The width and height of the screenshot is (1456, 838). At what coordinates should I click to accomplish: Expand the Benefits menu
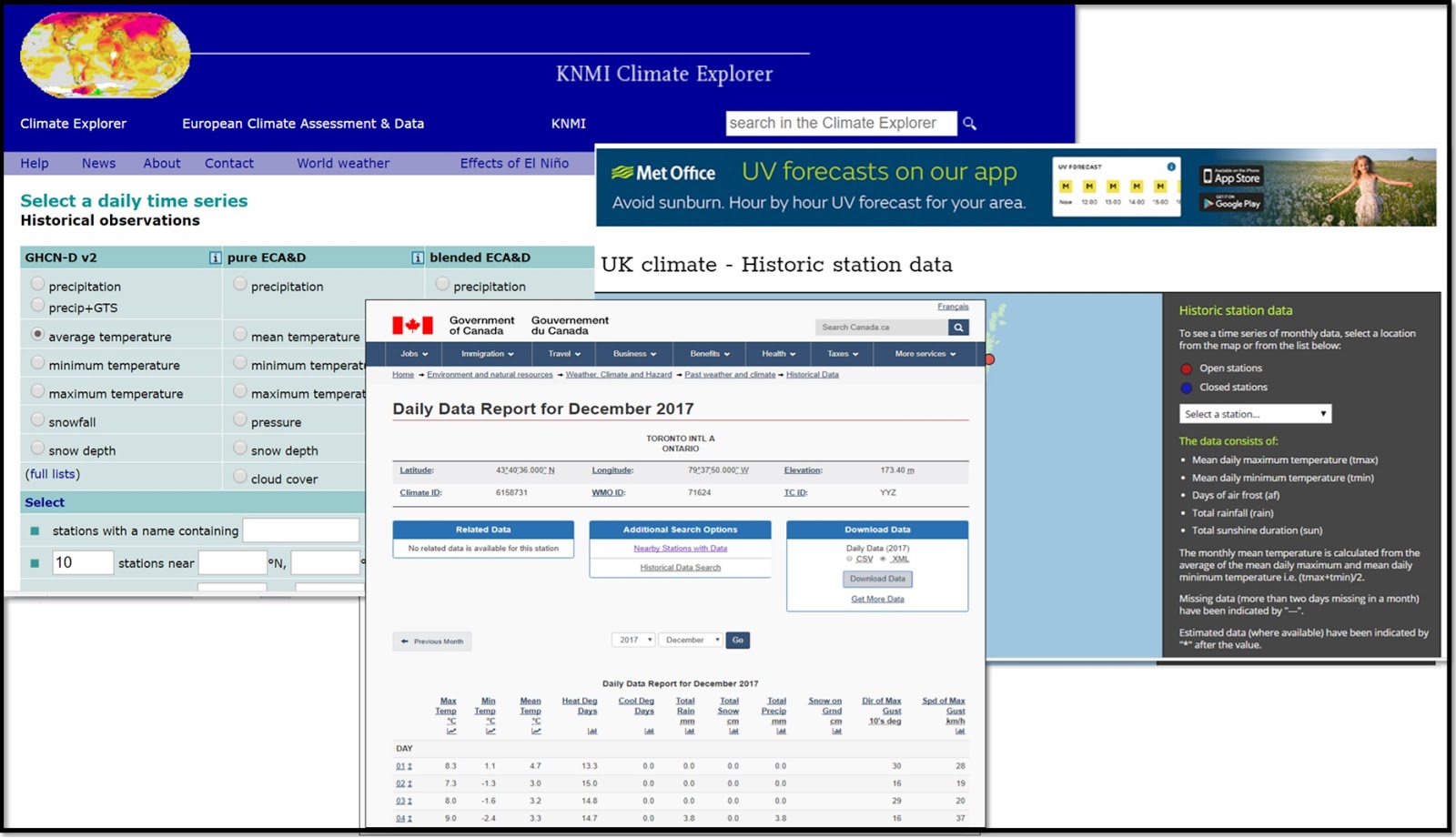coord(711,354)
